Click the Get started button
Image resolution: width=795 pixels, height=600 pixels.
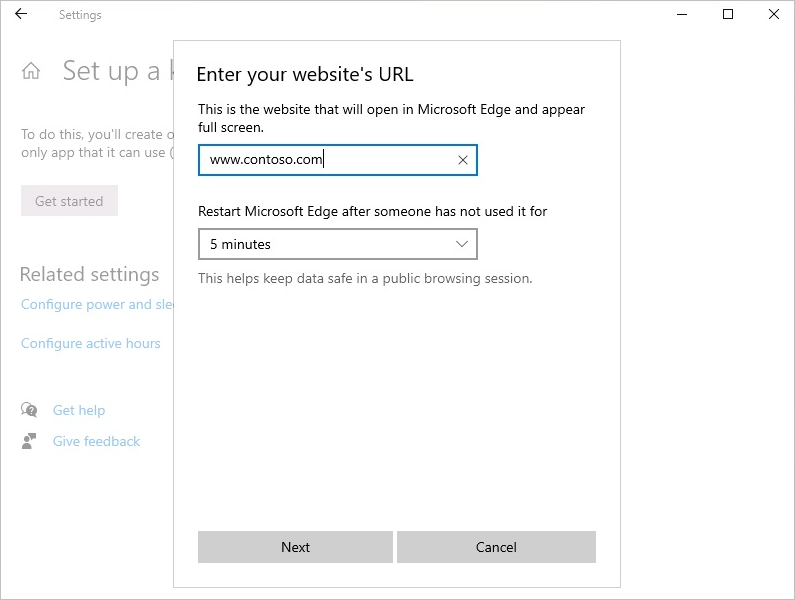(x=69, y=201)
